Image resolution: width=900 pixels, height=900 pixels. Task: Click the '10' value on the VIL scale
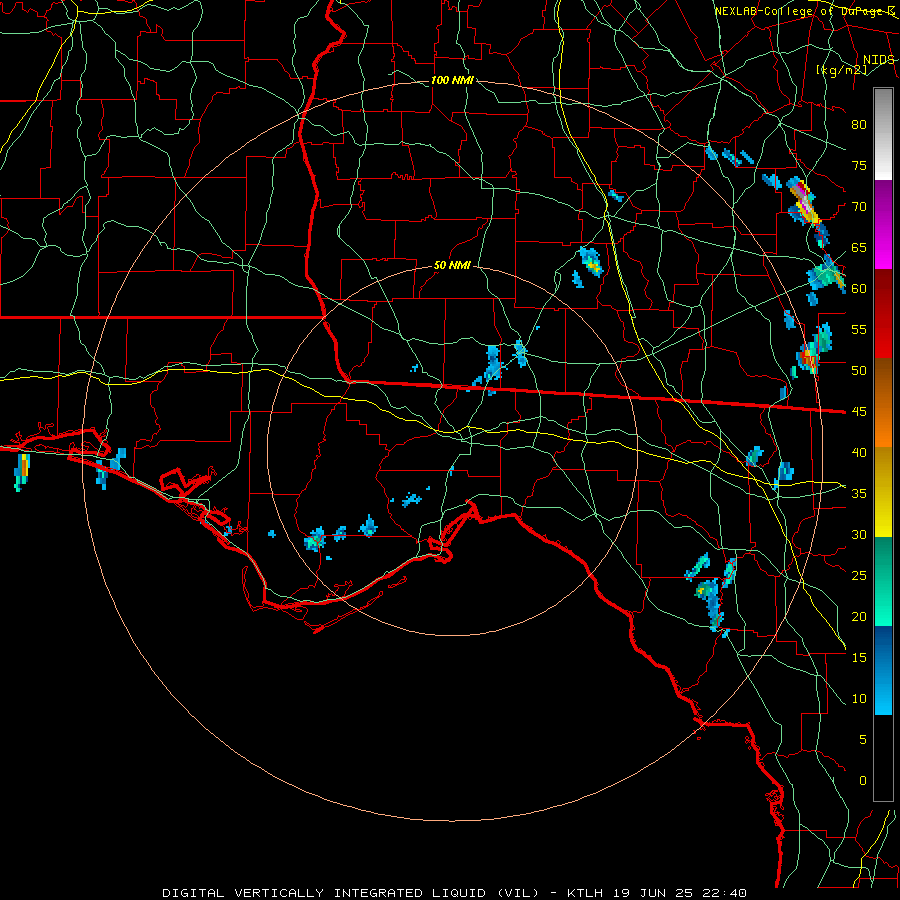tap(859, 699)
